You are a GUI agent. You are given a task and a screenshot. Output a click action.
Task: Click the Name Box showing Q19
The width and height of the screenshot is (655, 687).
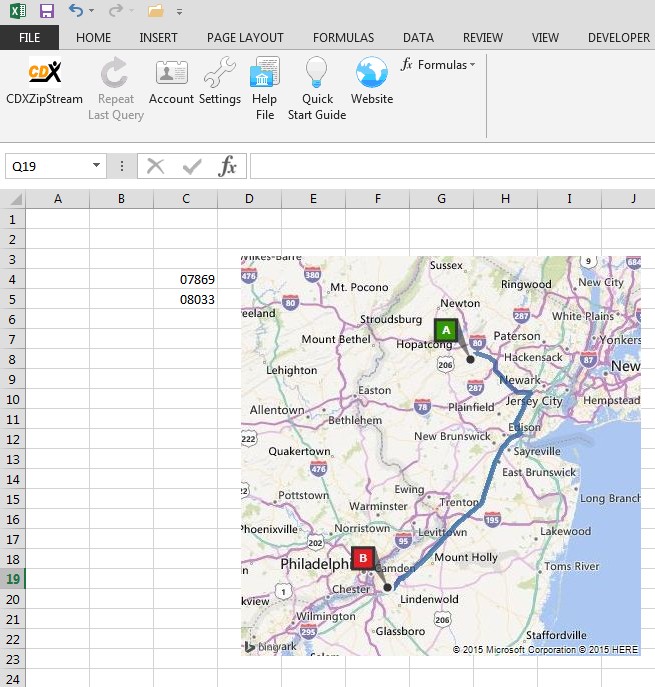click(48, 166)
